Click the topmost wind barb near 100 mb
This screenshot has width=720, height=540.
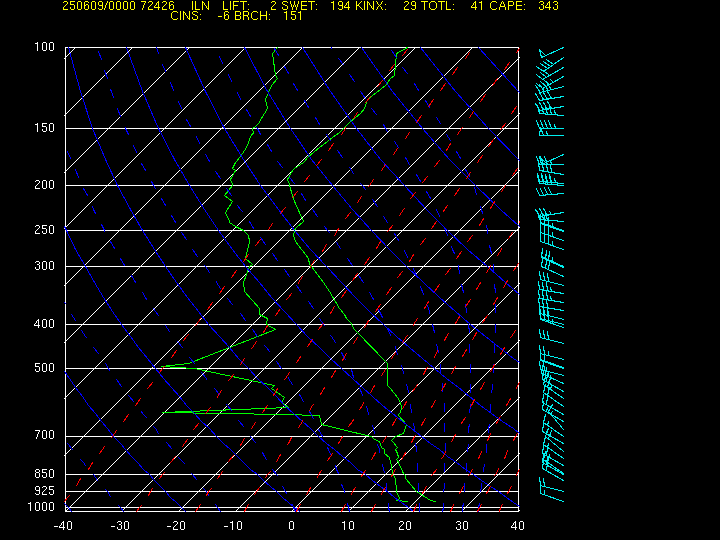pyautogui.click(x=551, y=52)
